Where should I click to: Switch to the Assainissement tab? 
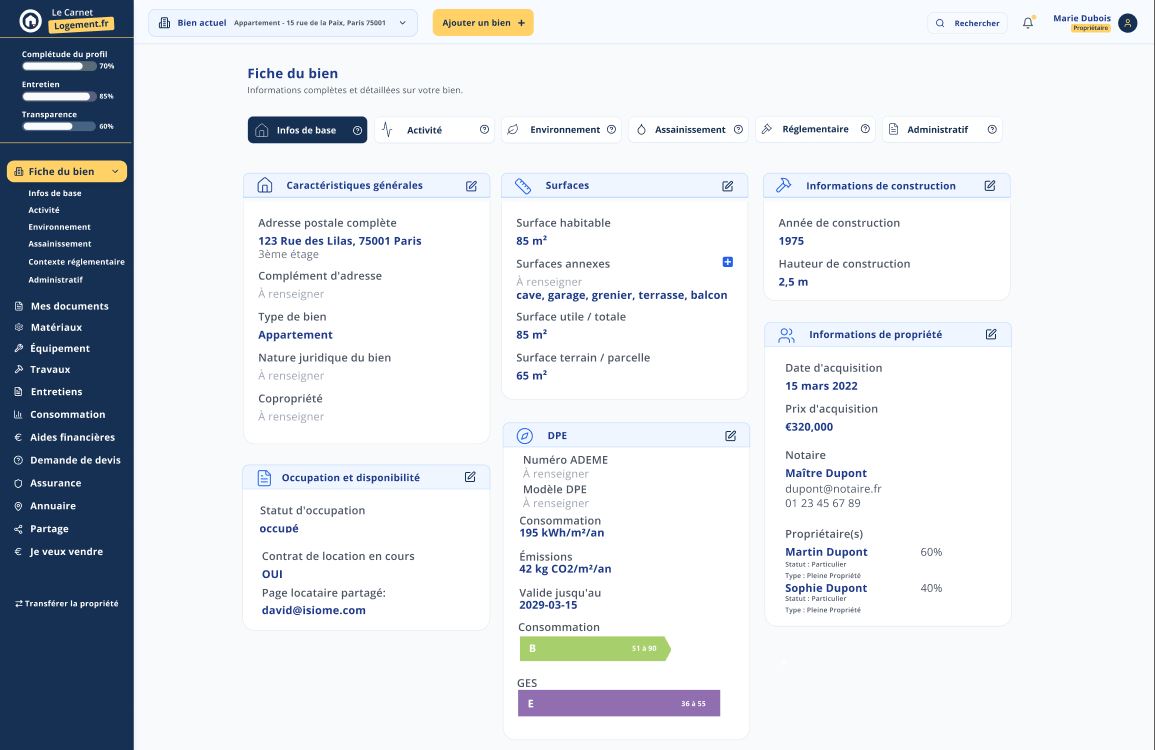point(689,130)
